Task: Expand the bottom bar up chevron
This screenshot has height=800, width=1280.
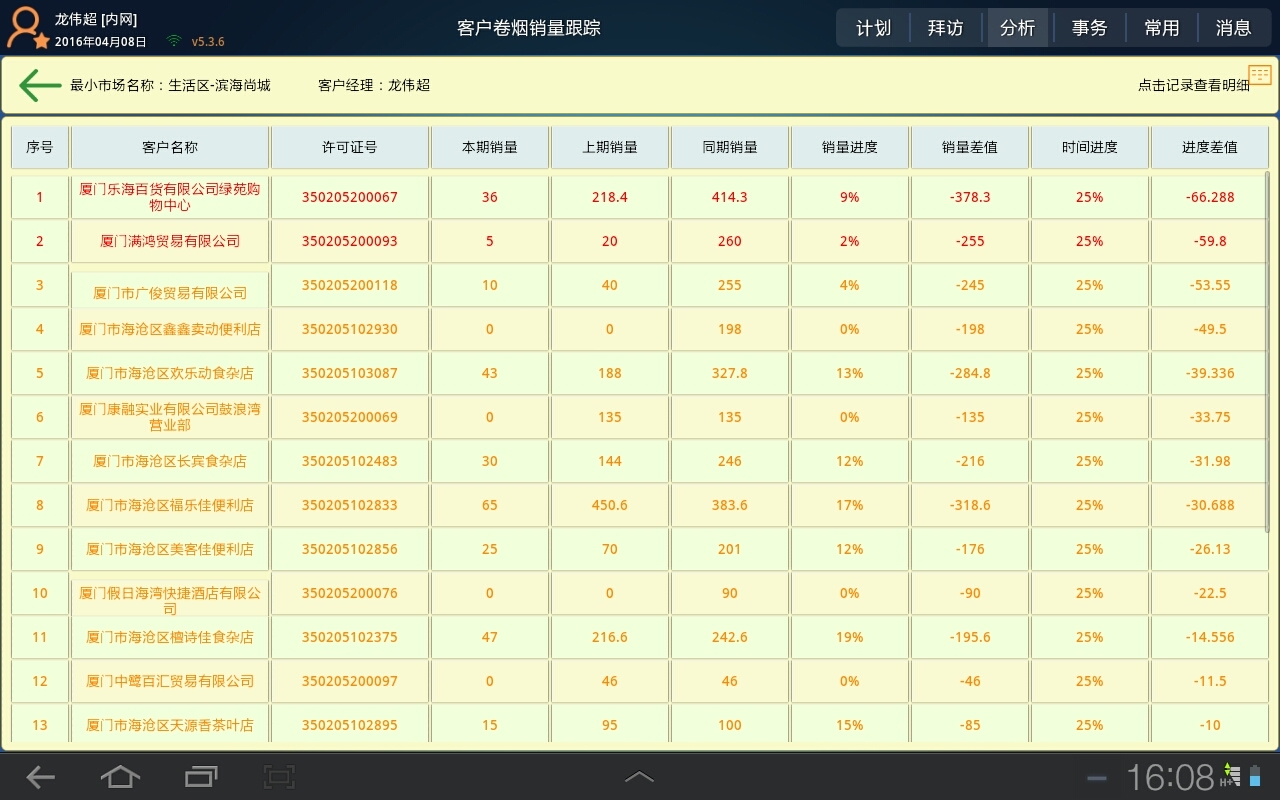Action: 640,777
